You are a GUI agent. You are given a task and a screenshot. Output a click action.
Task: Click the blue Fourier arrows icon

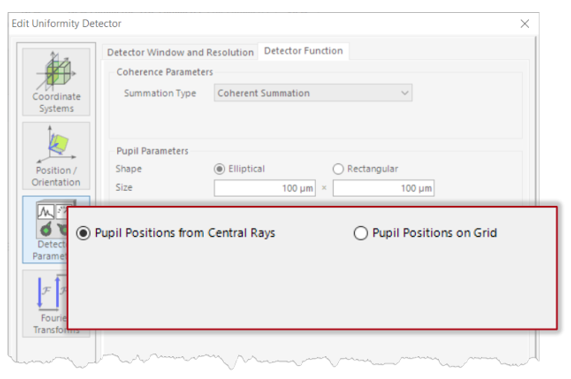tap(51, 292)
